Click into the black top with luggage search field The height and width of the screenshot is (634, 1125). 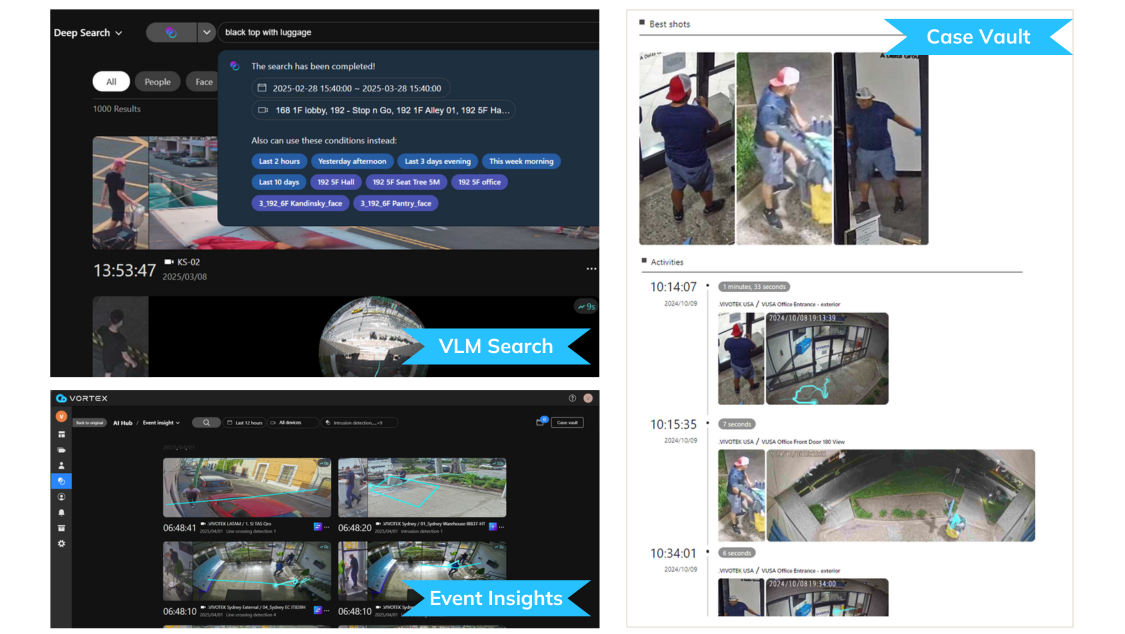[300, 31]
